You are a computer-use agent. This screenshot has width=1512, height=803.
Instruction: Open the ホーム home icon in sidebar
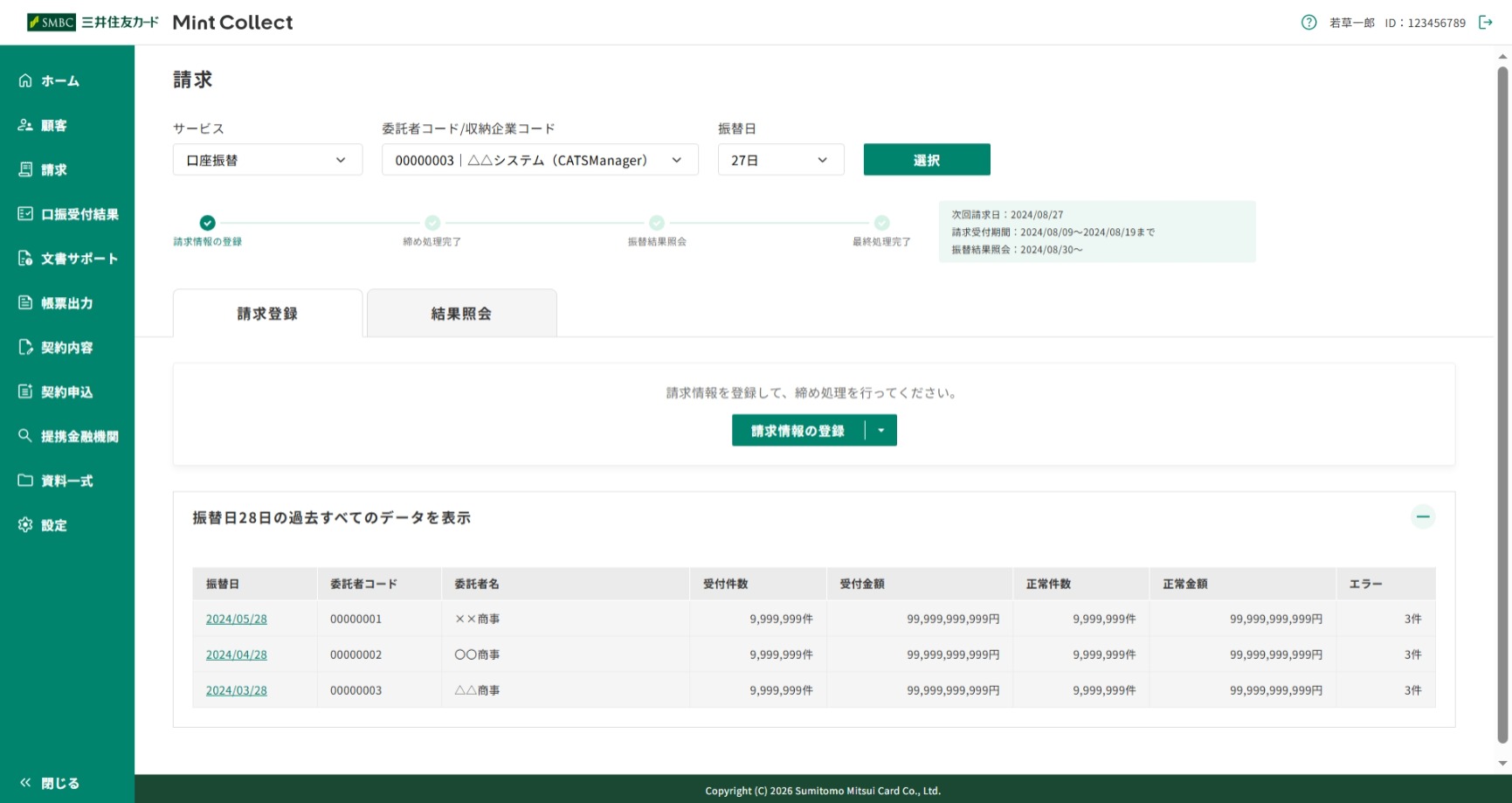[25, 80]
